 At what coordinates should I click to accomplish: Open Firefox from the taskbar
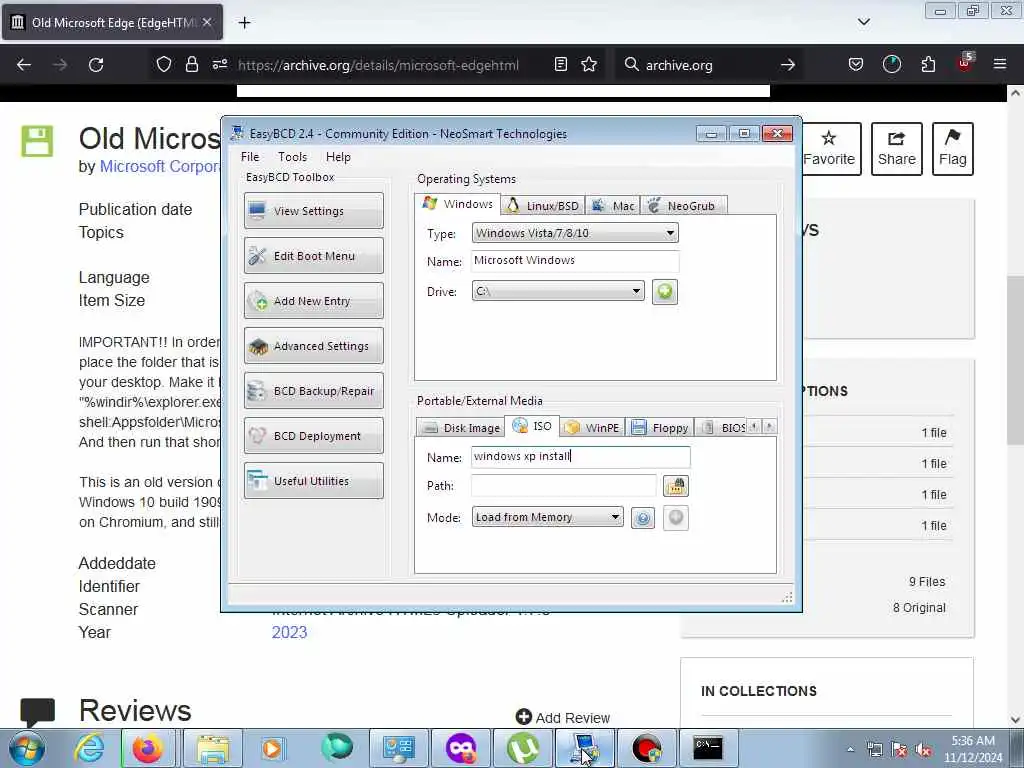click(x=148, y=748)
